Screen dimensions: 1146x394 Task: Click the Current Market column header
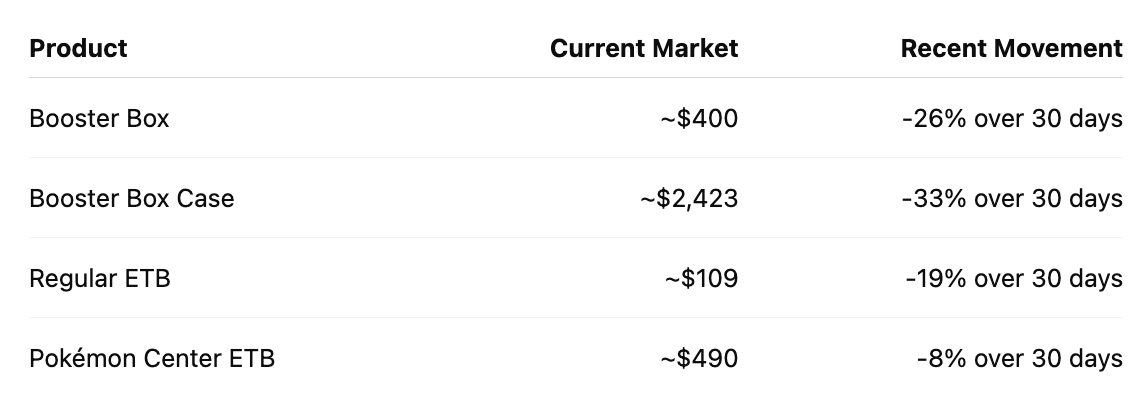tap(644, 48)
